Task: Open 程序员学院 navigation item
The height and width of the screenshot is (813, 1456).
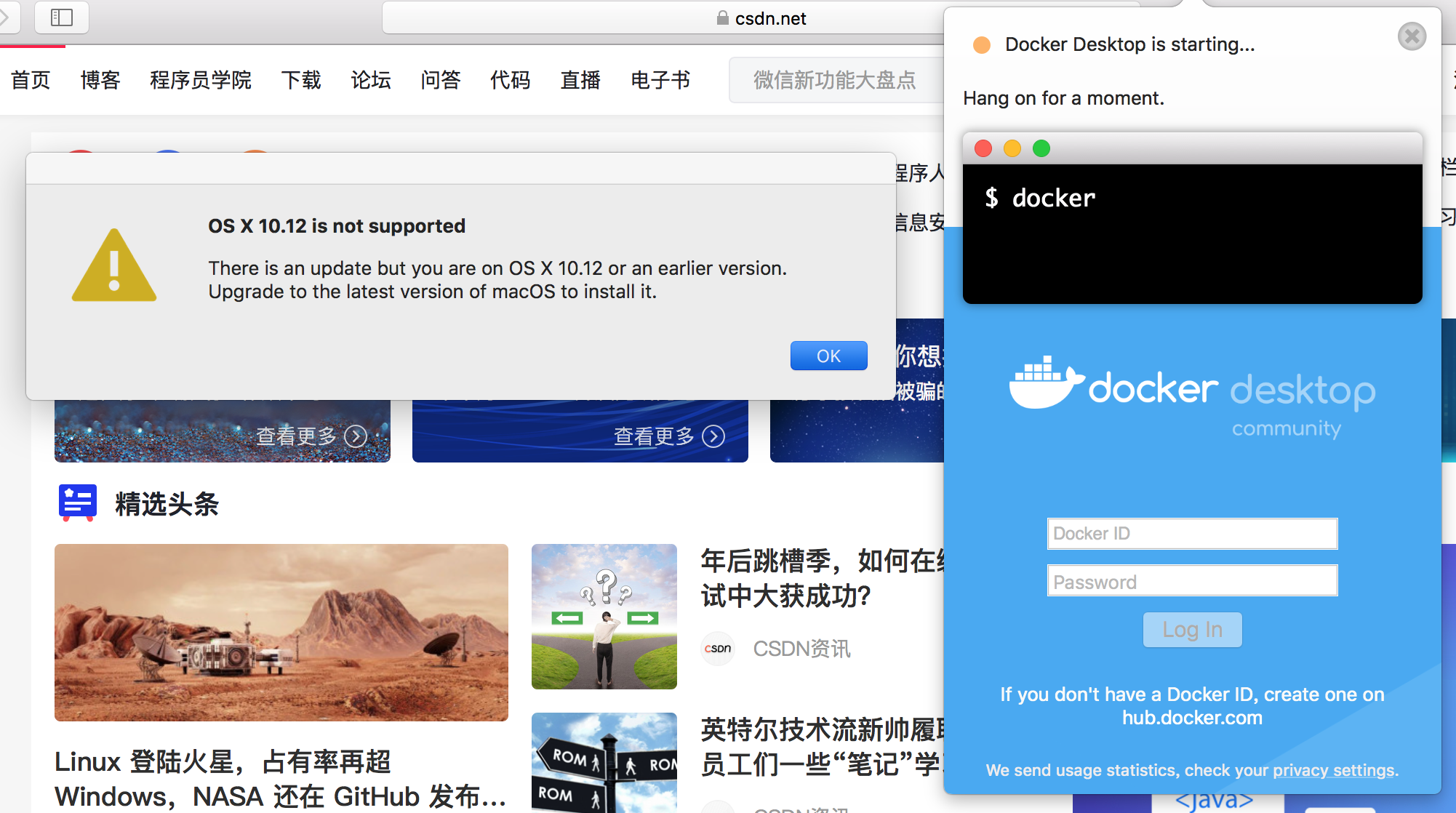Action: tap(200, 80)
